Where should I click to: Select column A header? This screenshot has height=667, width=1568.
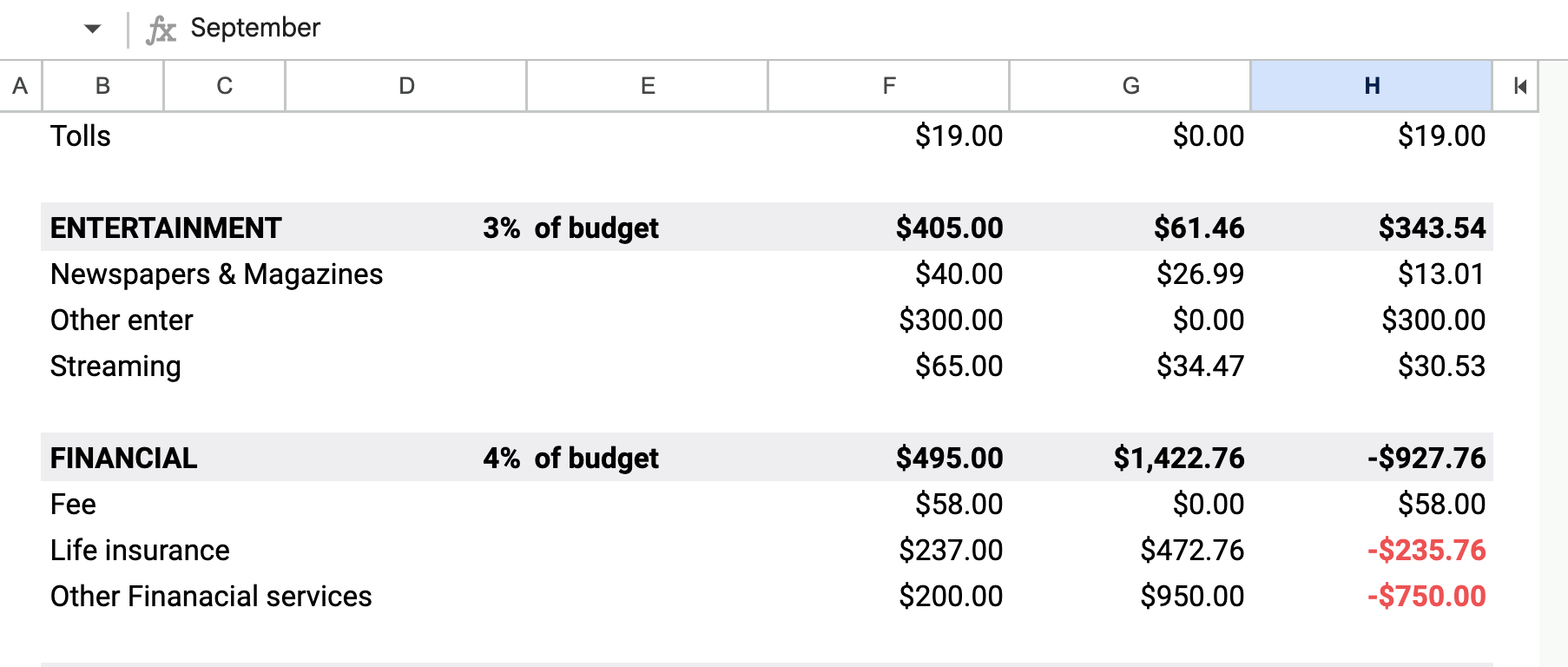20,86
